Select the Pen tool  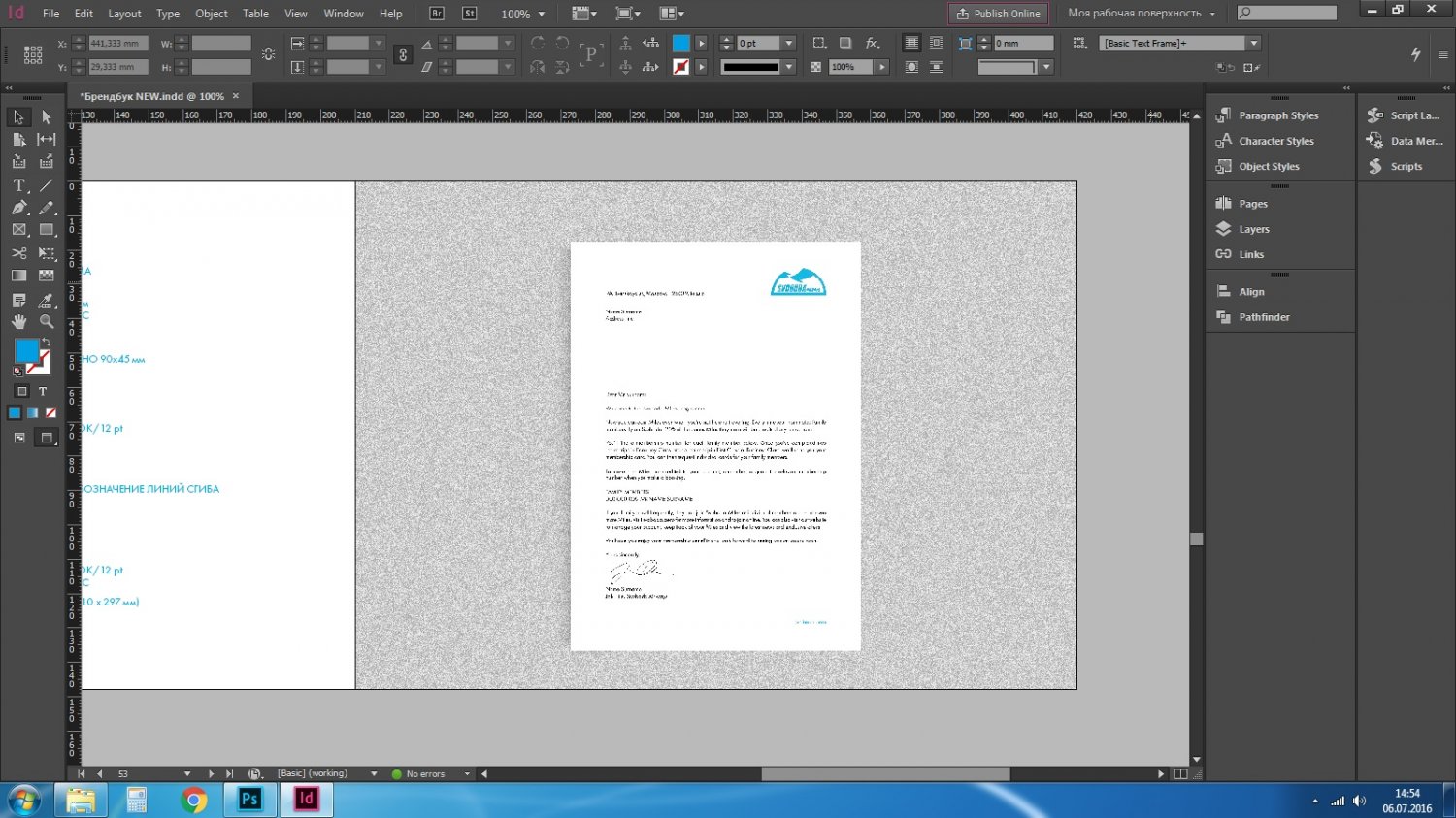click(x=18, y=208)
